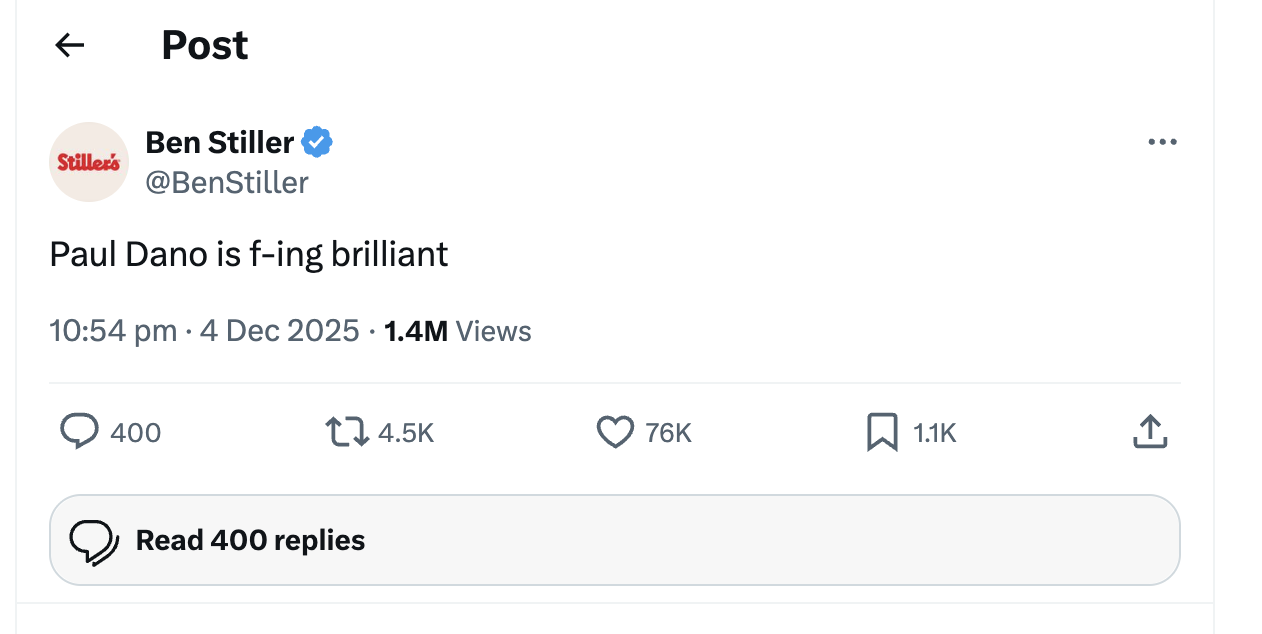
Task: Open Ben Stiller's profile from his name
Action: coord(218,142)
